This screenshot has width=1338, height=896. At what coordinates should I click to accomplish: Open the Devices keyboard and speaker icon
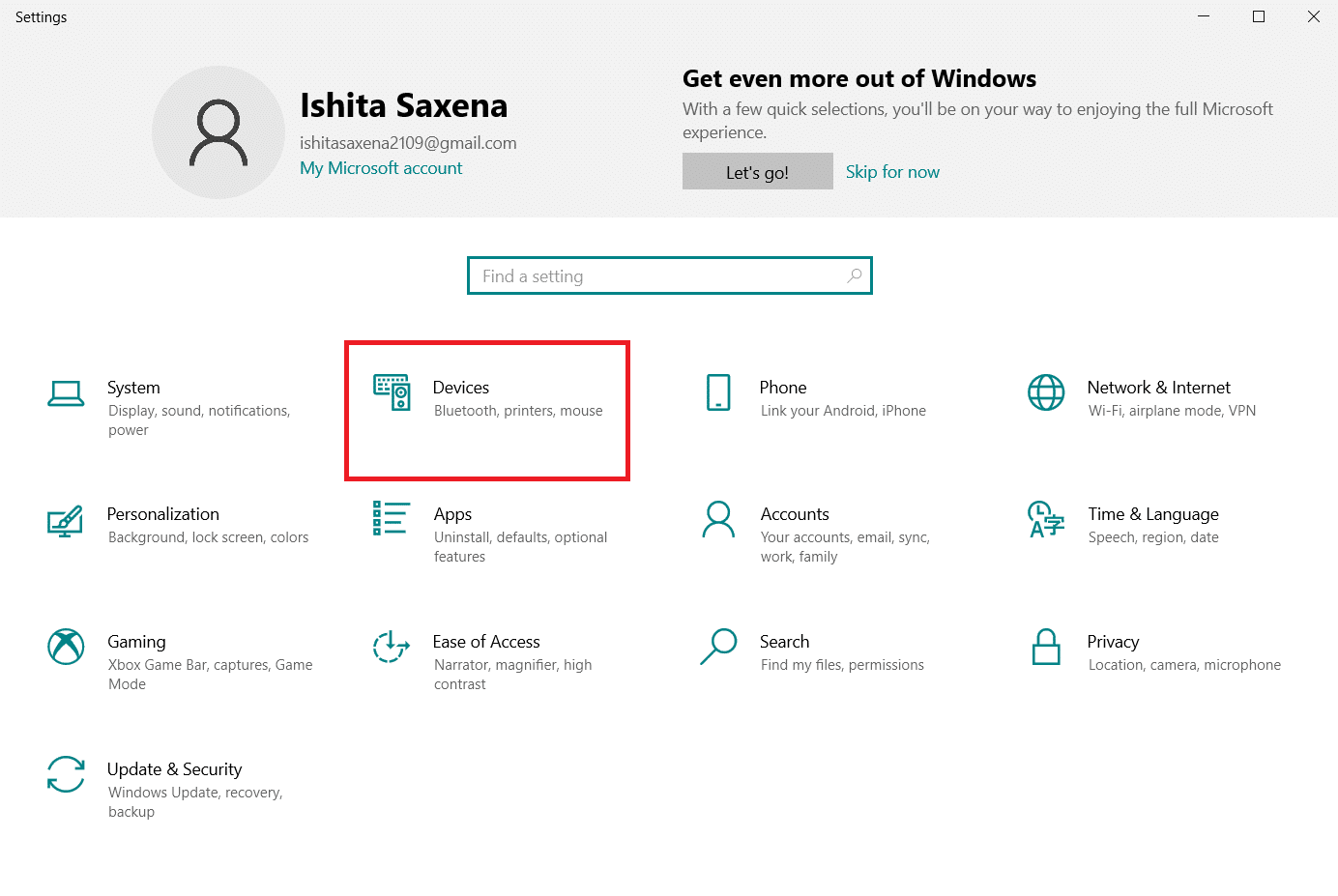[x=392, y=392]
